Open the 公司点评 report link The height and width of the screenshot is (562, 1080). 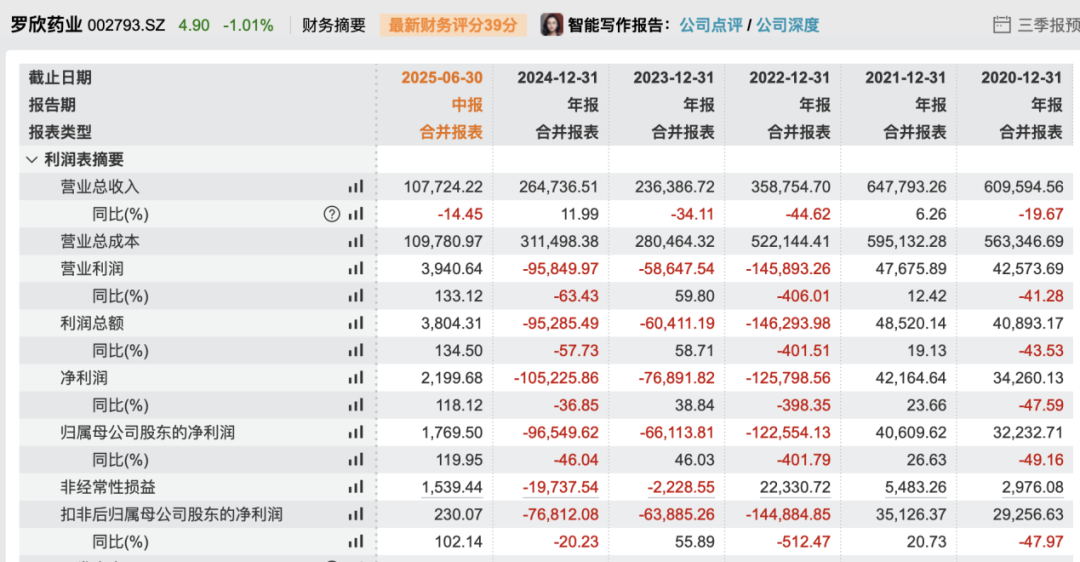[x=711, y=25]
